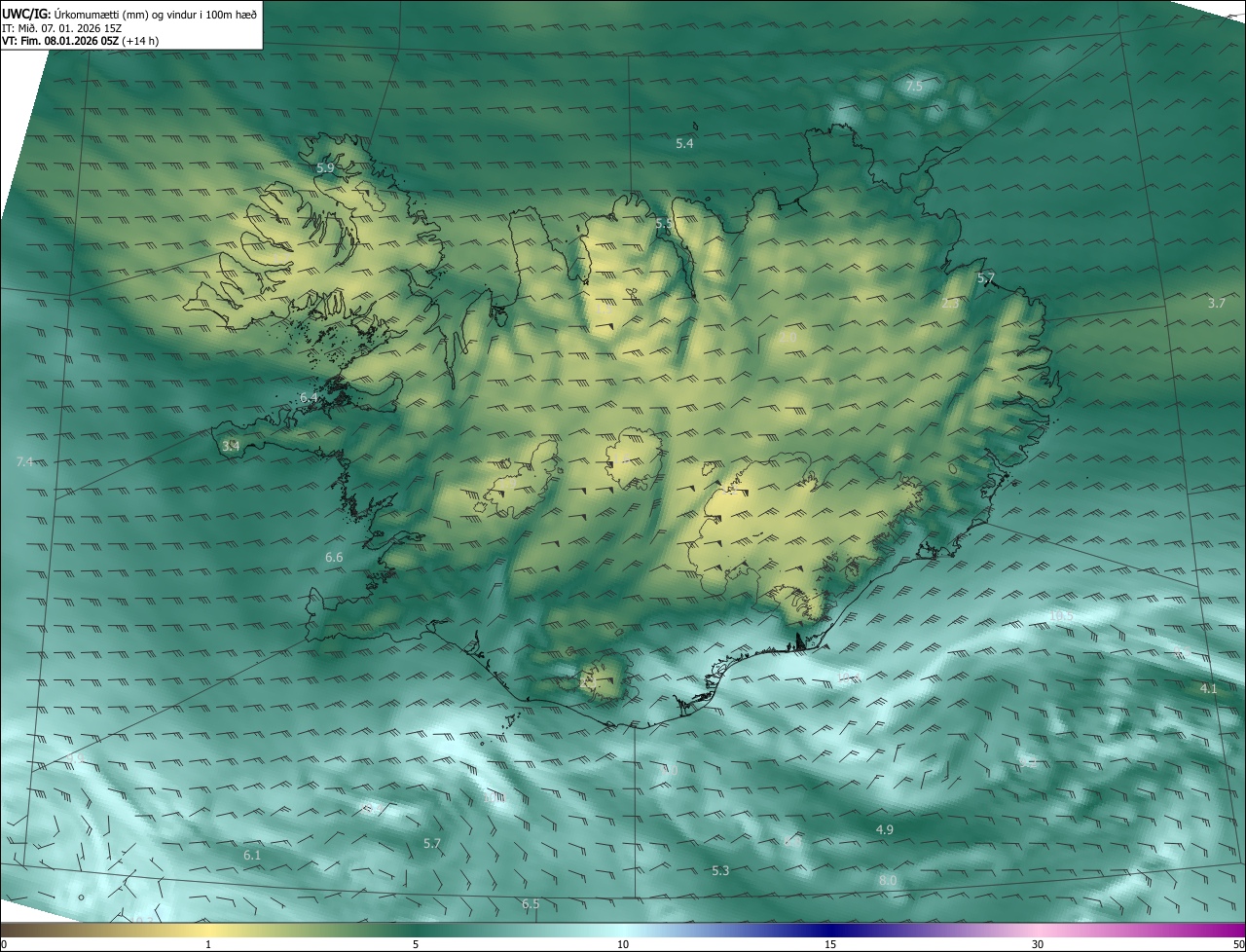1246x952 pixels.
Task: Click the 6.1 value label on the map
Action: tap(252, 855)
